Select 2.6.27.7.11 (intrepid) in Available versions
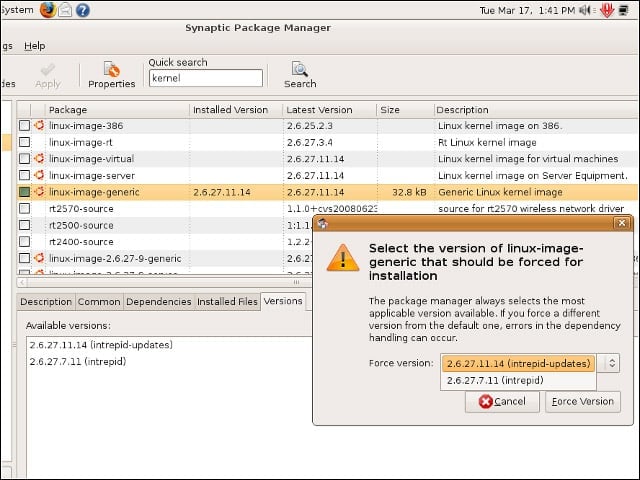 click(x=78, y=362)
